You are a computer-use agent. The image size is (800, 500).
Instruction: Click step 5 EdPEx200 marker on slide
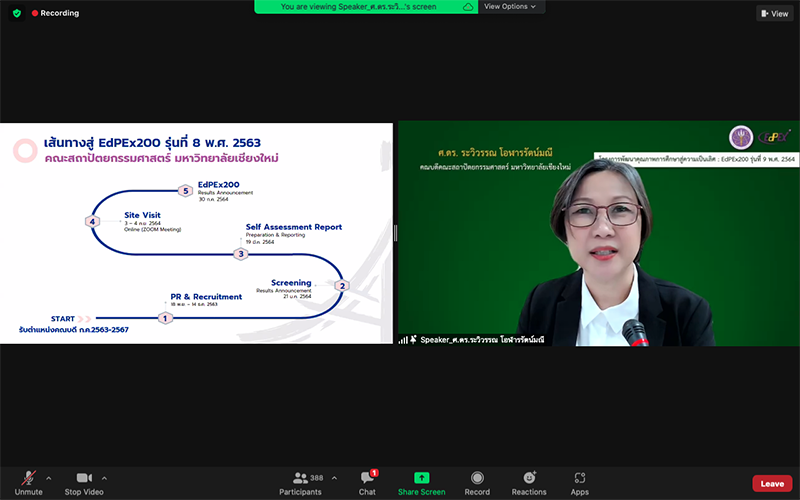click(x=186, y=191)
